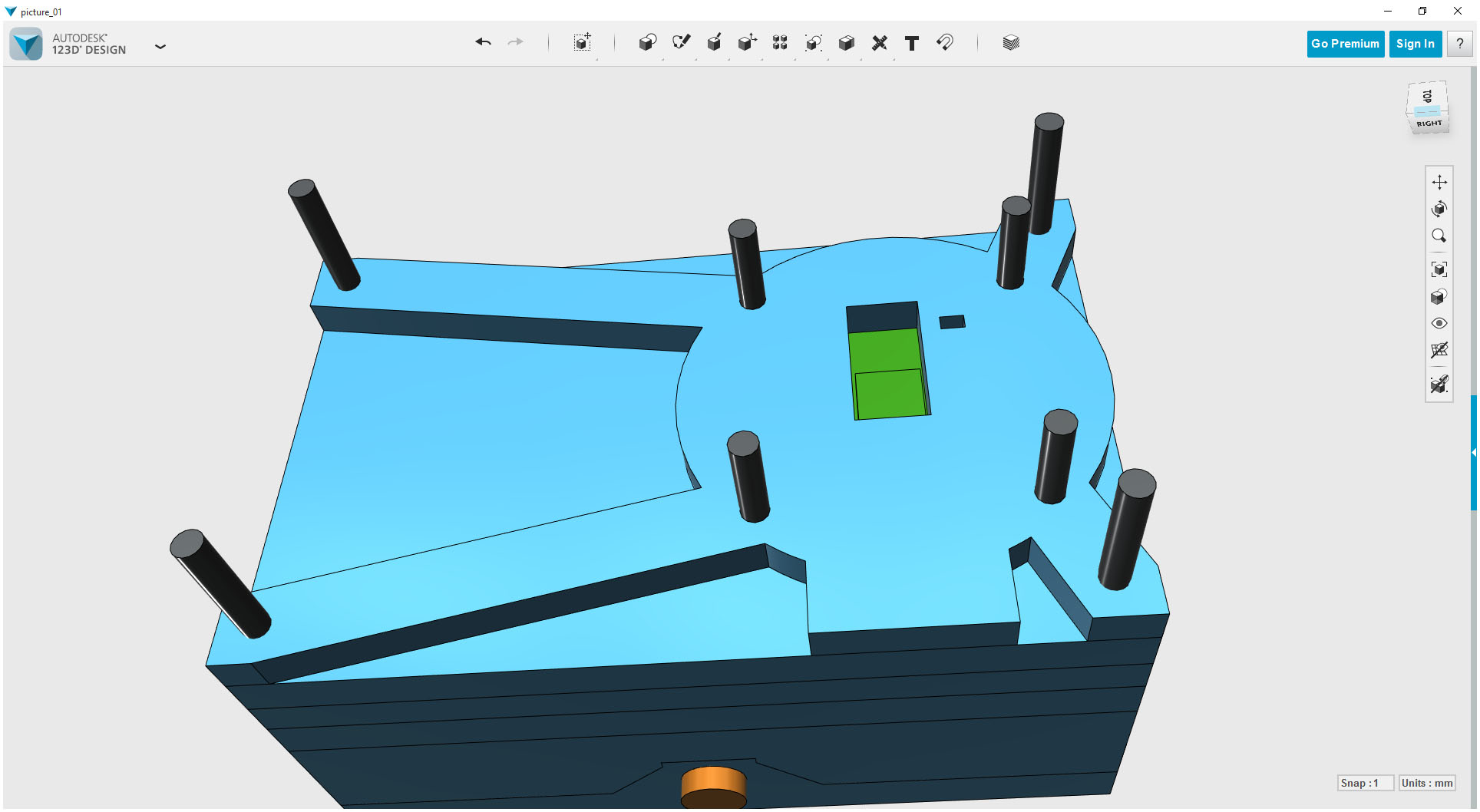Screen dimensions: 1480x812
Task: Select the Orbit tool in the navigation bar
Action: [x=1440, y=209]
